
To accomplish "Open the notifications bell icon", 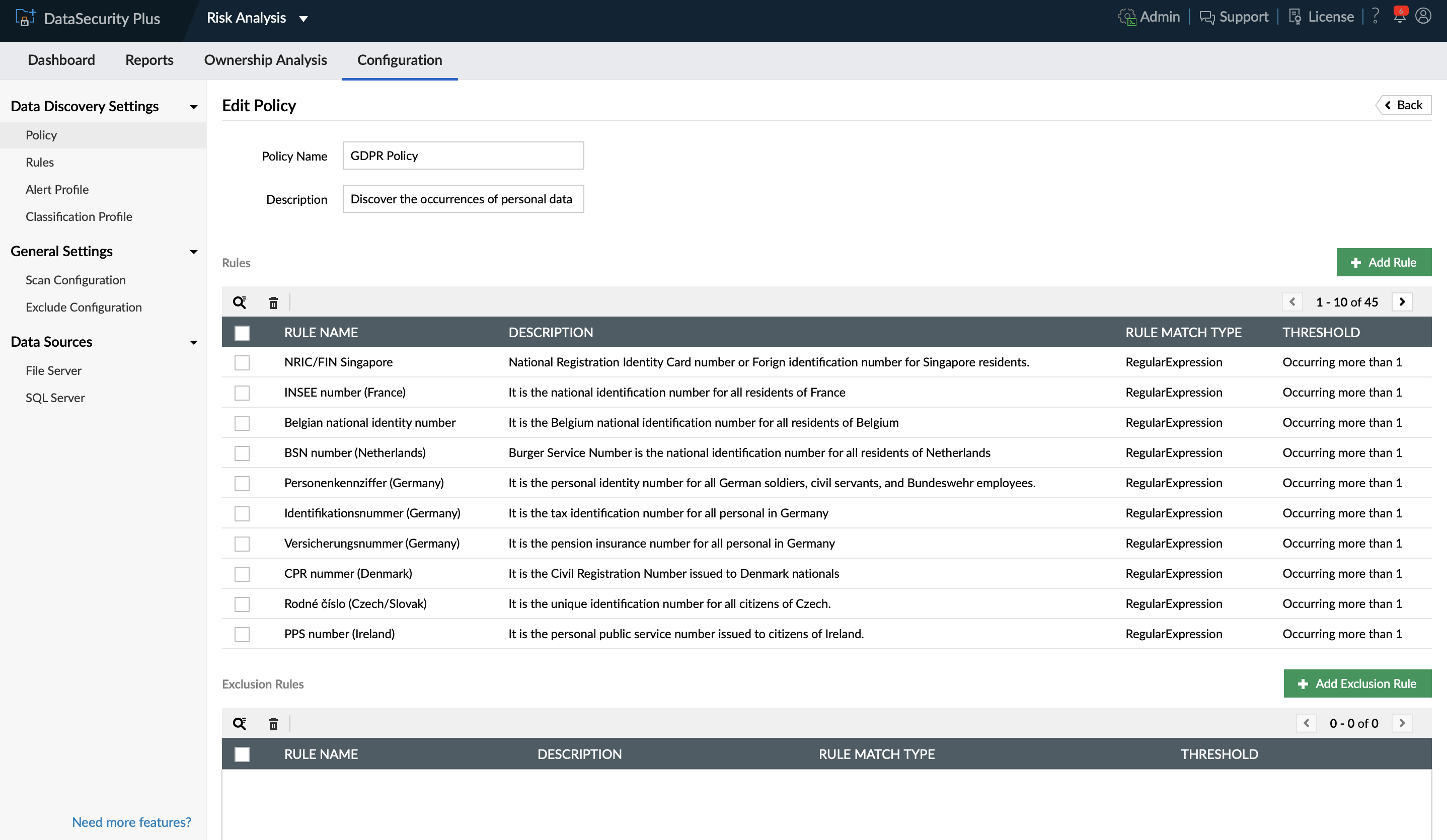I will click(1399, 16).
